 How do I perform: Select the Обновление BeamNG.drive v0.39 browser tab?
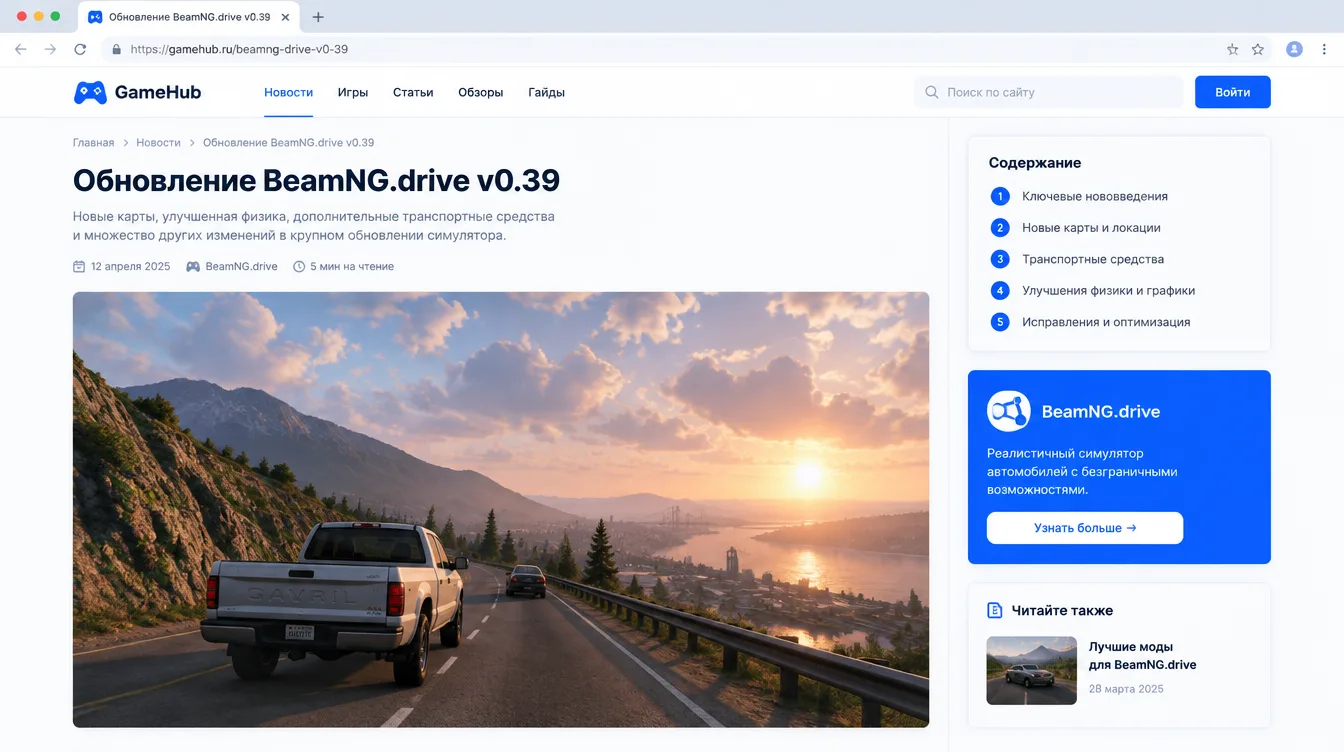188,17
